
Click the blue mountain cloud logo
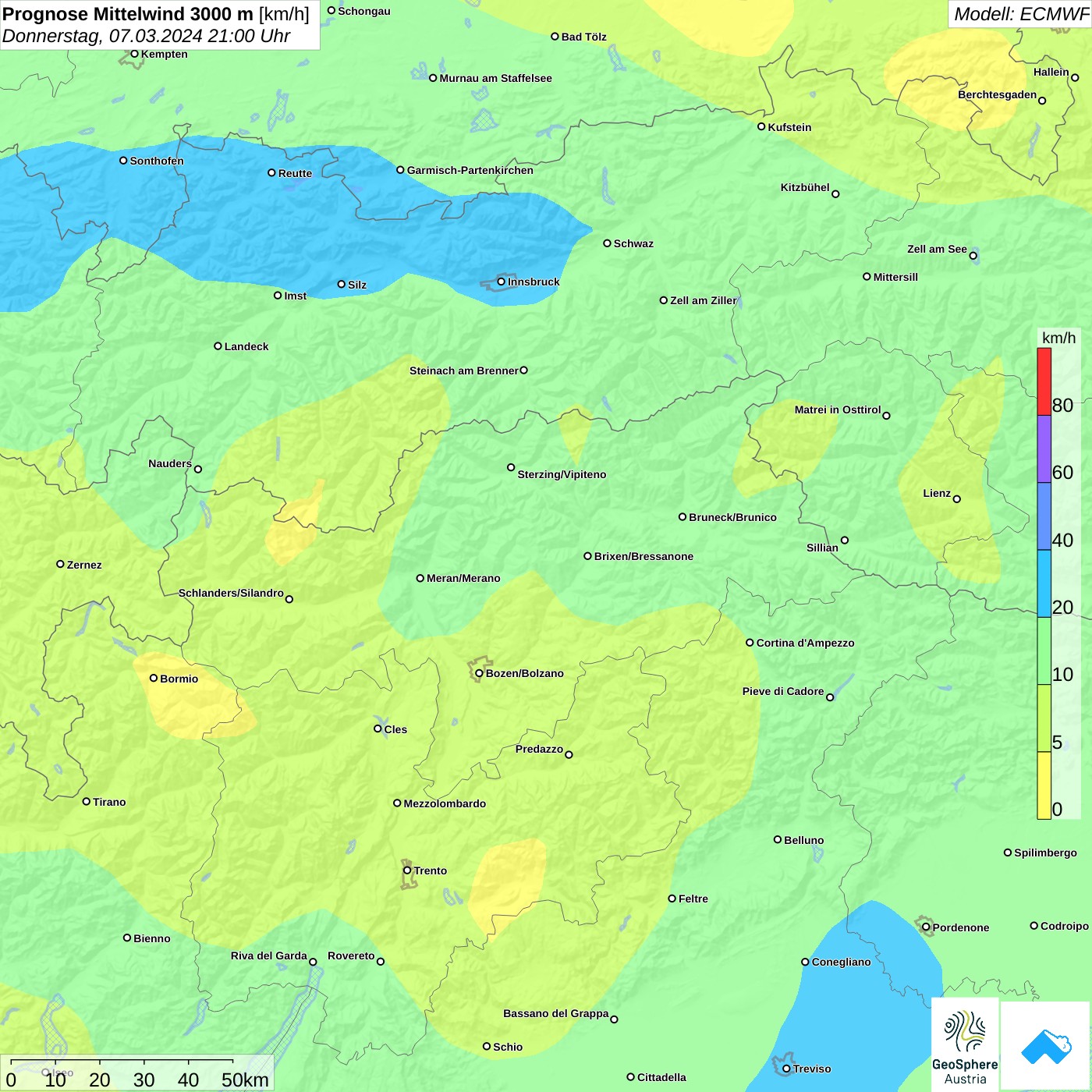[1045, 1047]
